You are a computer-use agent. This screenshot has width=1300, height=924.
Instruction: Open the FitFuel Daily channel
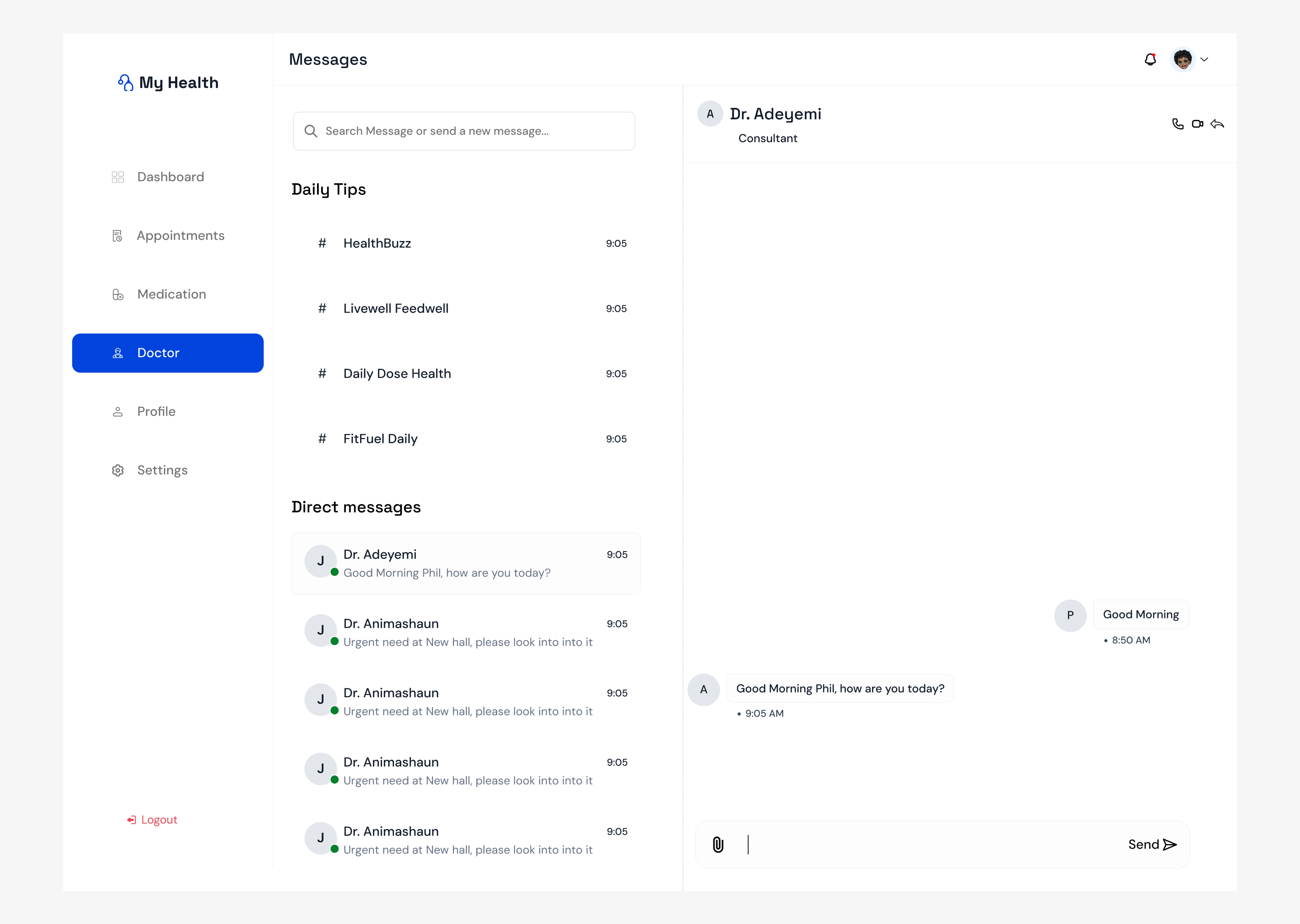(380, 439)
